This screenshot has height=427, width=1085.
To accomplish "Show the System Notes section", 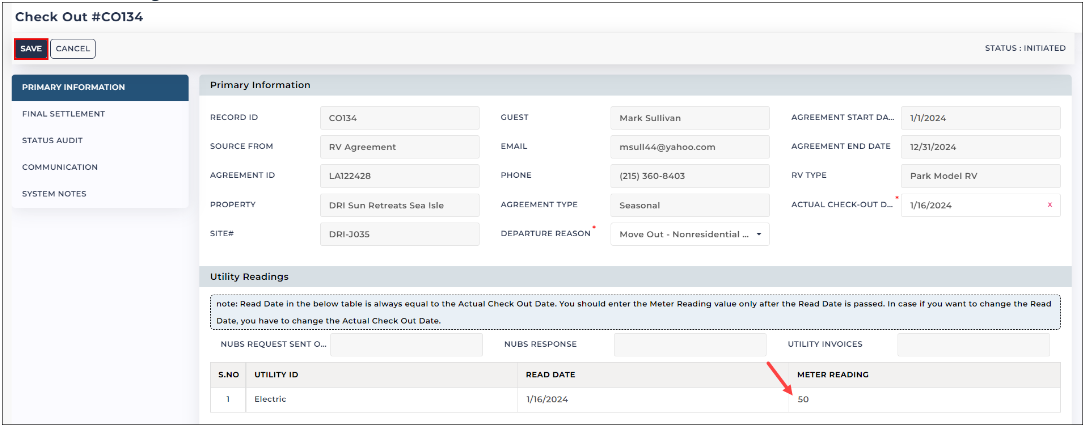I will pos(100,194).
